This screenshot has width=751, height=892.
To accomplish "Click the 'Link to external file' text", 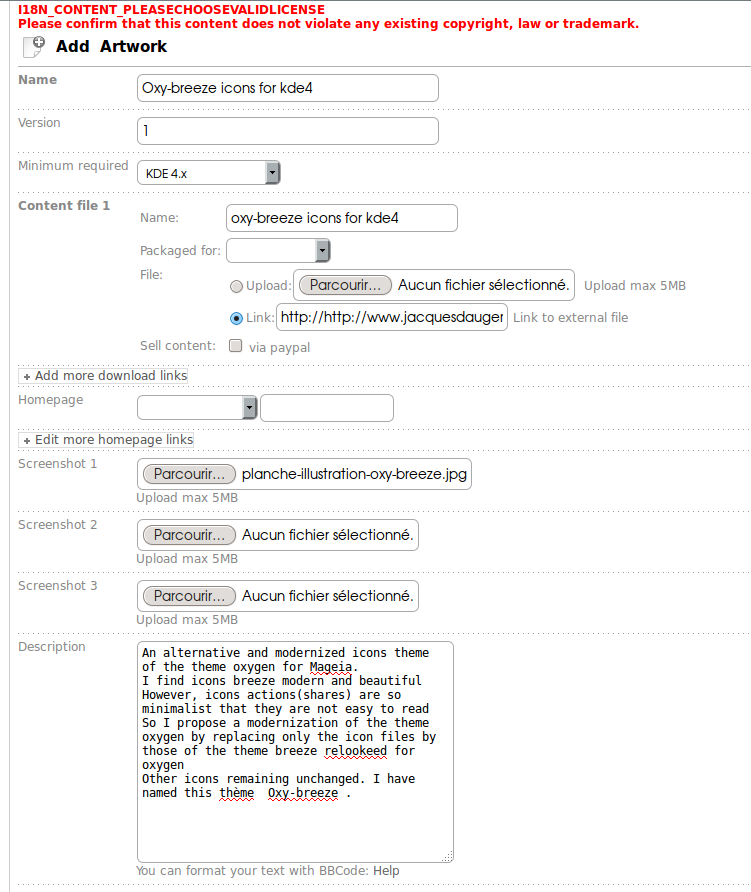I will point(571,317).
